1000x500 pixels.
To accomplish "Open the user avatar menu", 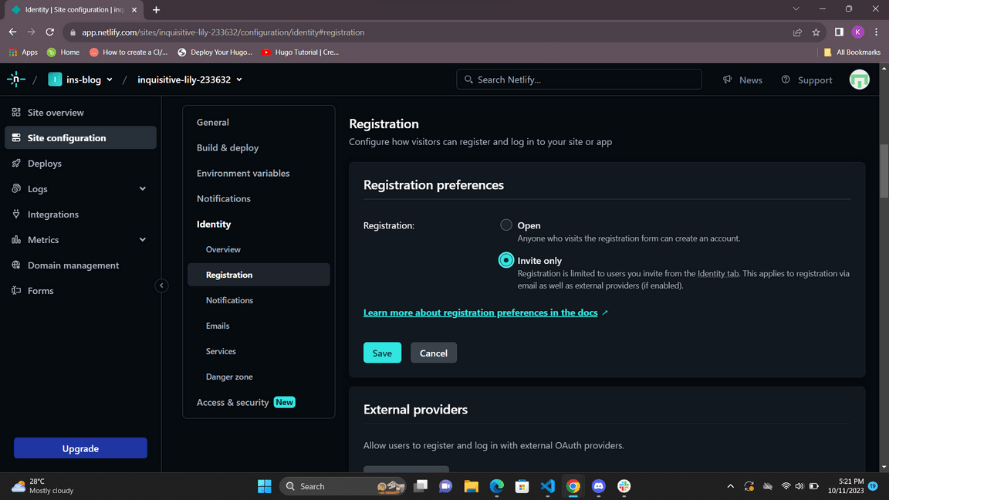I will click(859, 80).
